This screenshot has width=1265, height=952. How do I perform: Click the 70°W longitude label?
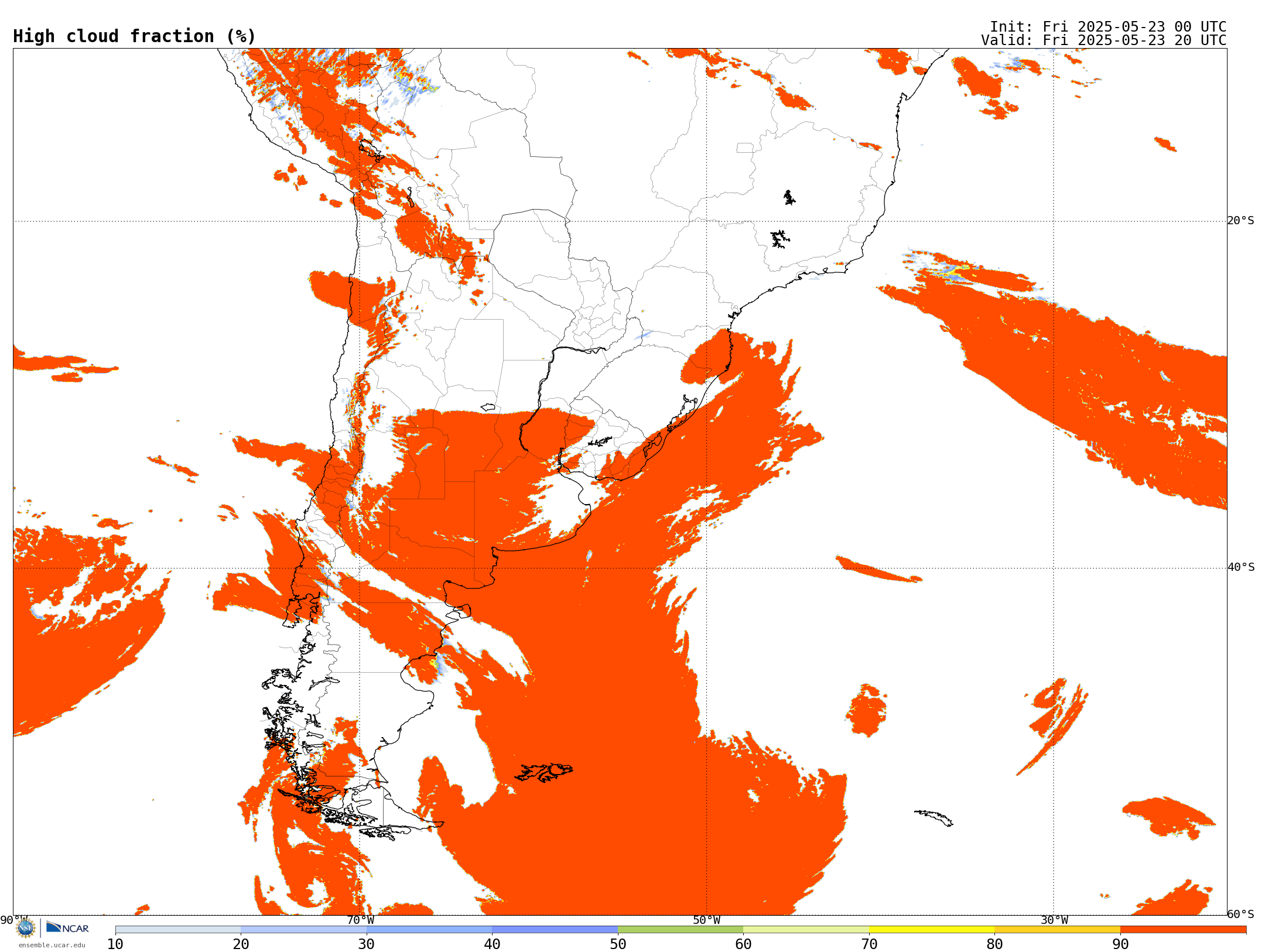pos(360,920)
